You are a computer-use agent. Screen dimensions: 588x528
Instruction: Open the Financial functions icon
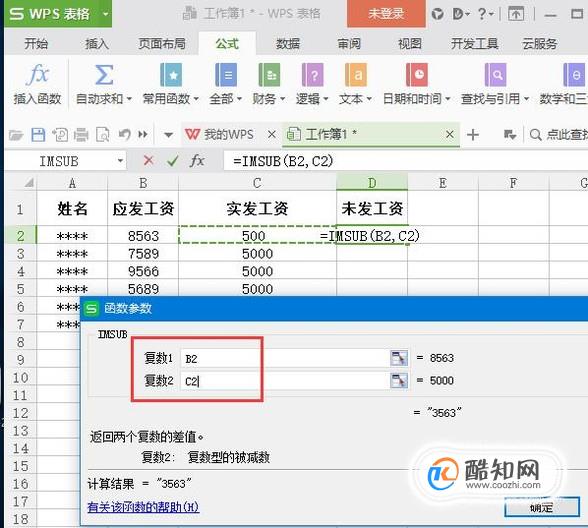point(269,75)
